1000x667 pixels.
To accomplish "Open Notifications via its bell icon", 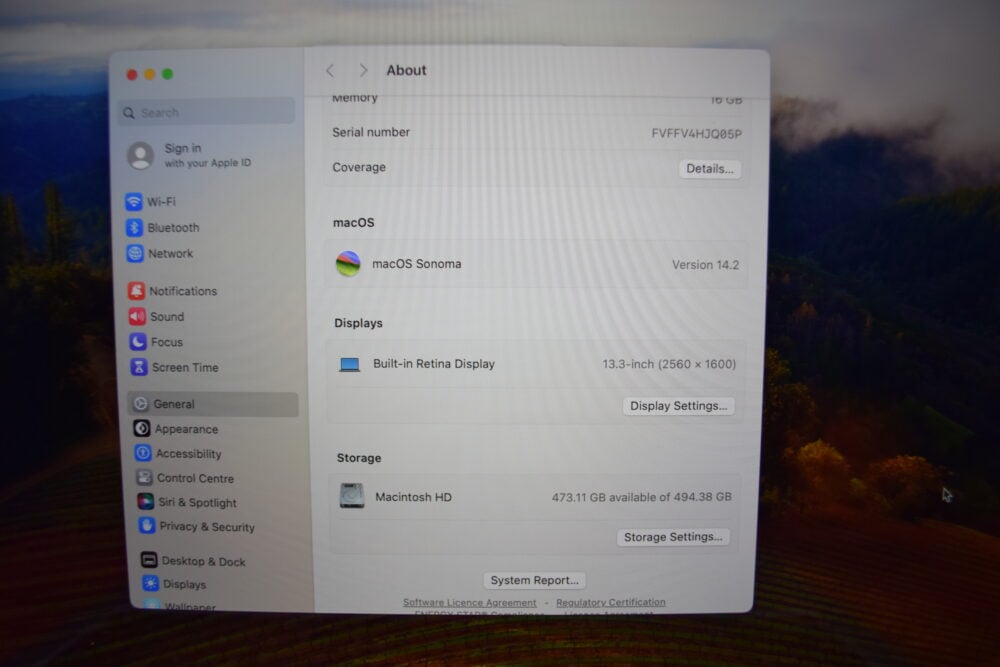I will pyautogui.click(x=136, y=291).
